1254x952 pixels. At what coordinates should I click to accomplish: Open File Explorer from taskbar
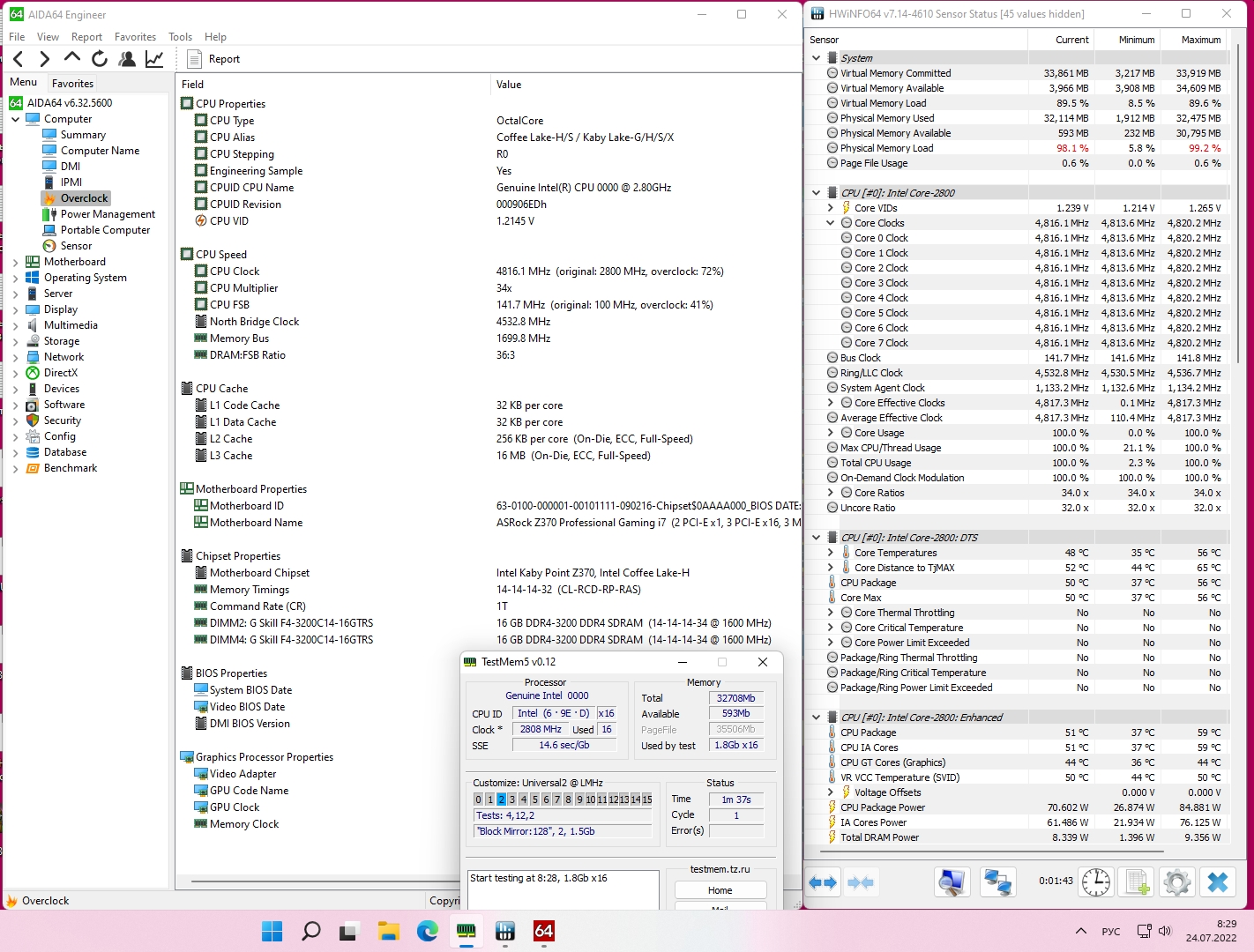point(389,931)
